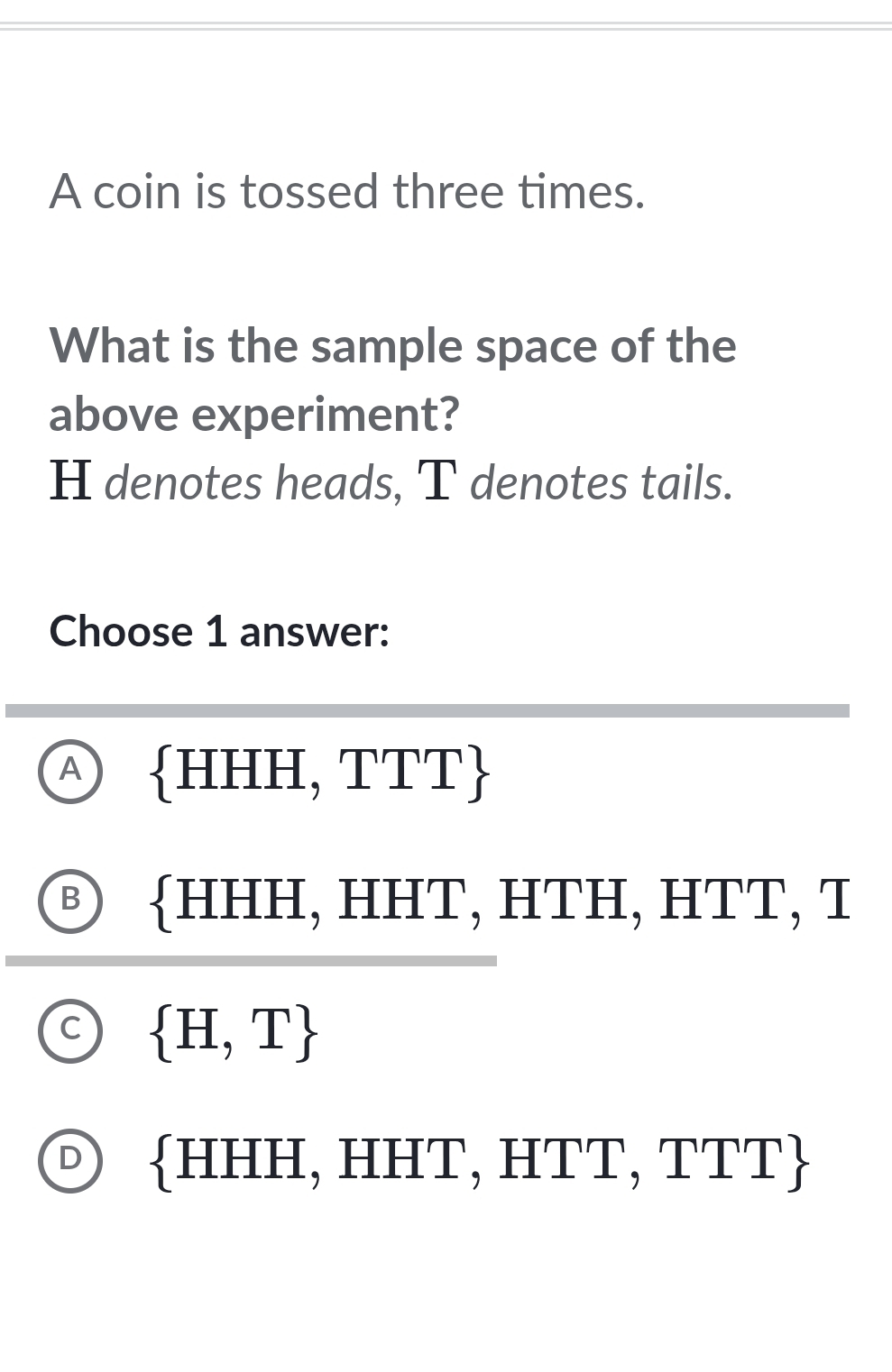Click the sentence "A coin is tossed three times."
Viewport: 892px width, 1372px height.
[x=347, y=192]
